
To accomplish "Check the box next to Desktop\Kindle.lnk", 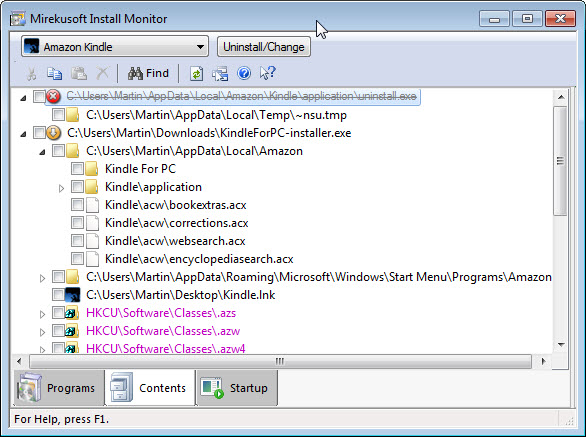I will (x=58, y=295).
